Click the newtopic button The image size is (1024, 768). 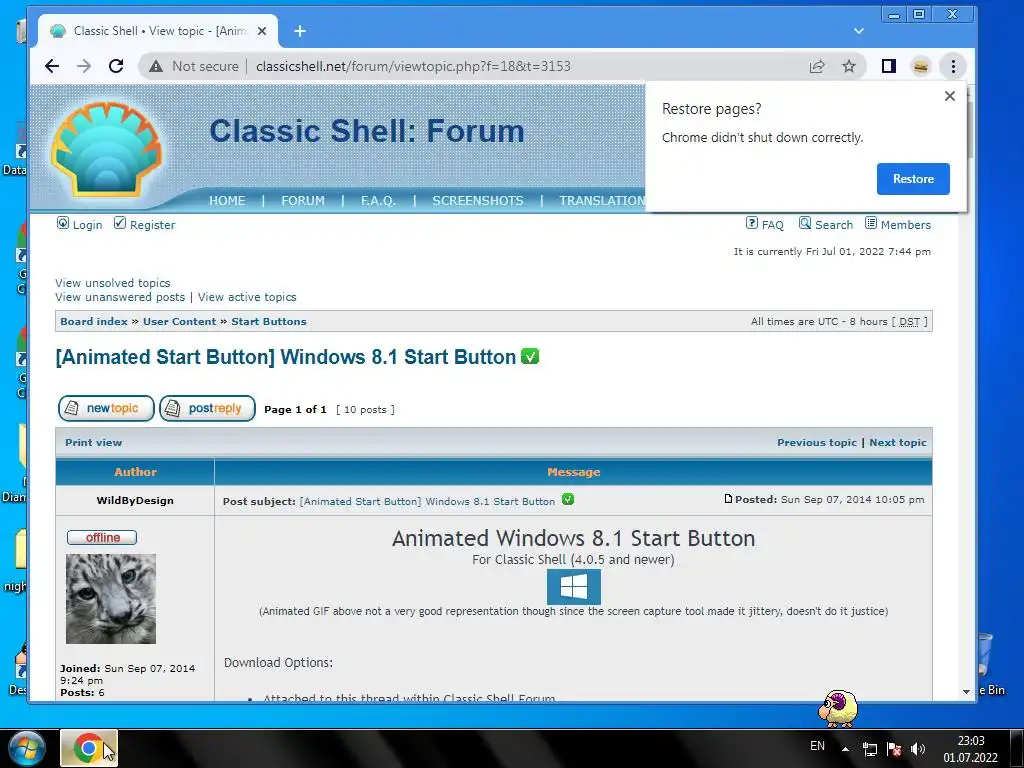(106, 408)
